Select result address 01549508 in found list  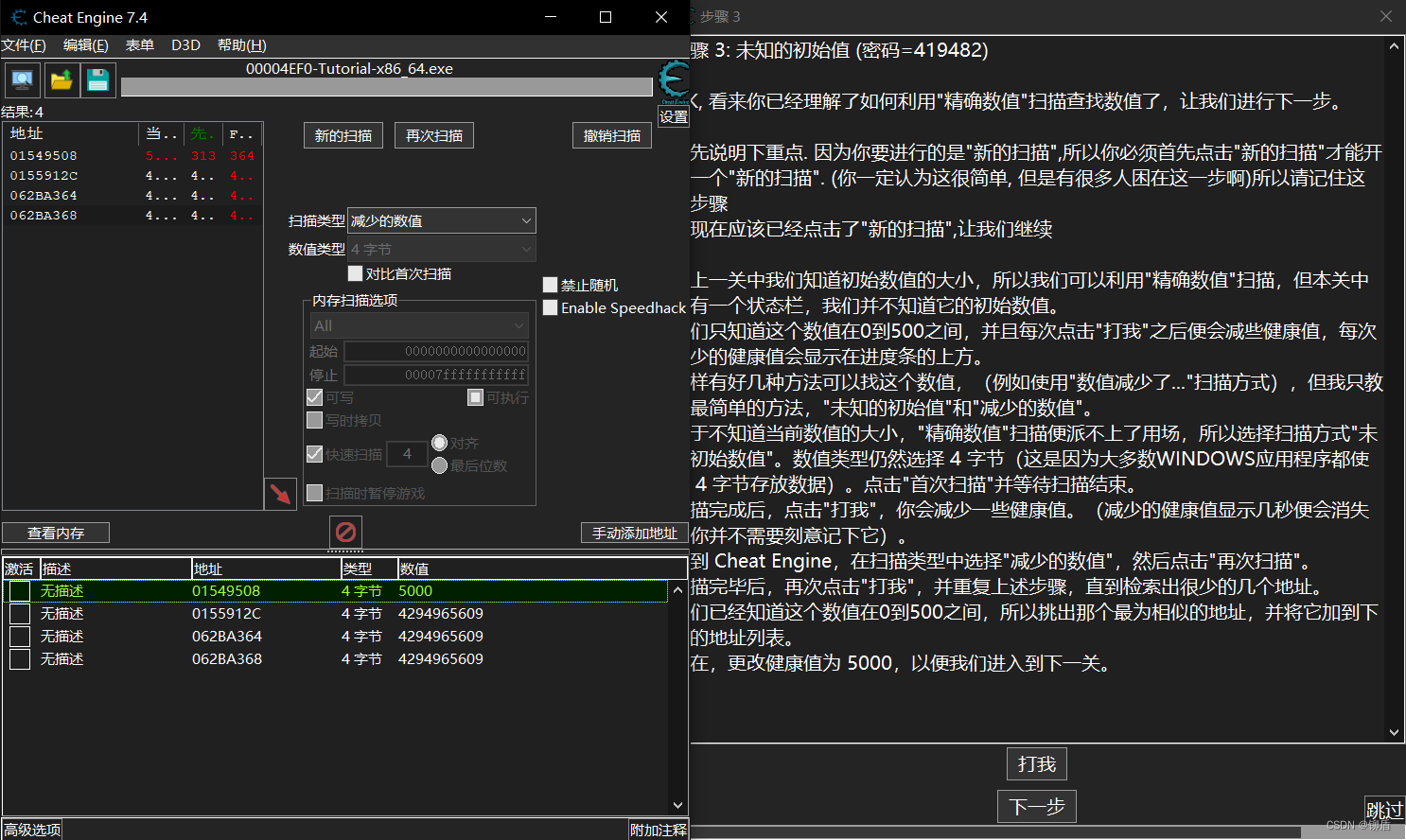point(44,156)
